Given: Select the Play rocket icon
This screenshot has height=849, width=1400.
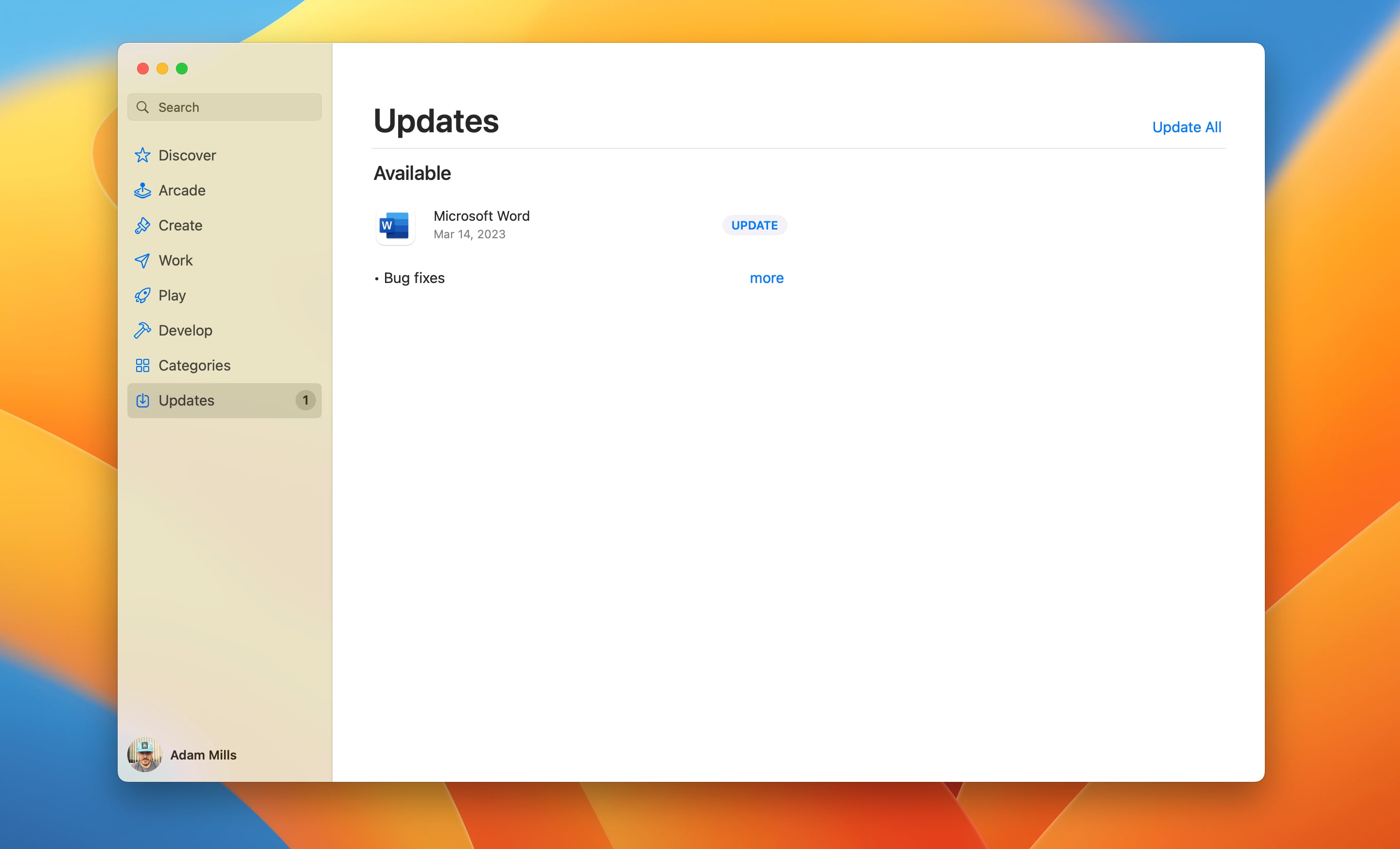Looking at the screenshot, I should click(143, 295).
